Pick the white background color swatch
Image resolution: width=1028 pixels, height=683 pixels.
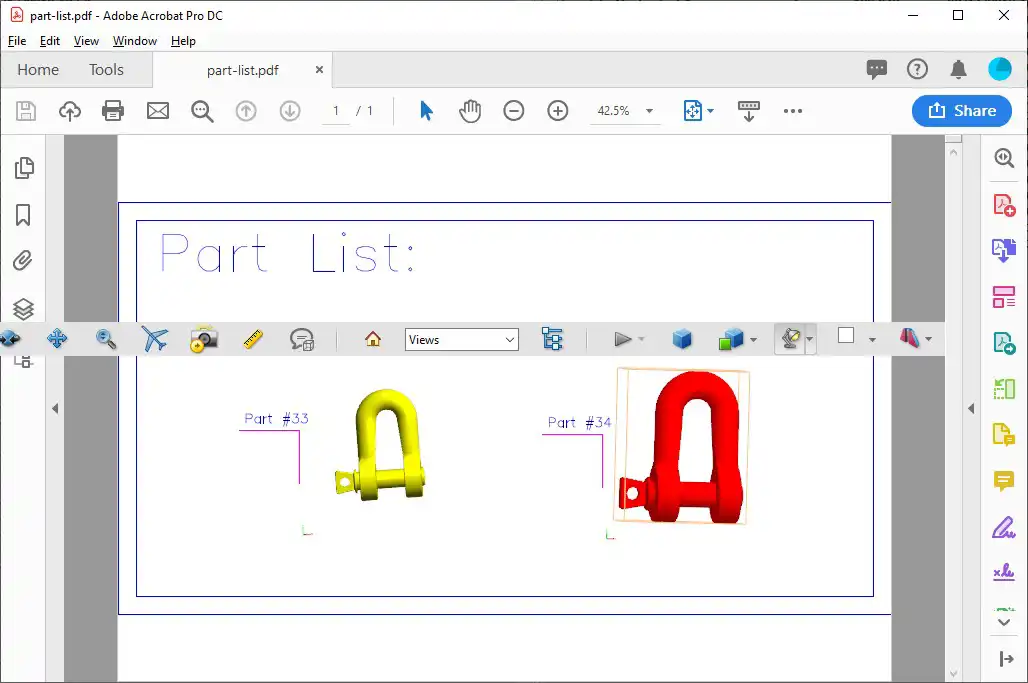click(846, 336)
